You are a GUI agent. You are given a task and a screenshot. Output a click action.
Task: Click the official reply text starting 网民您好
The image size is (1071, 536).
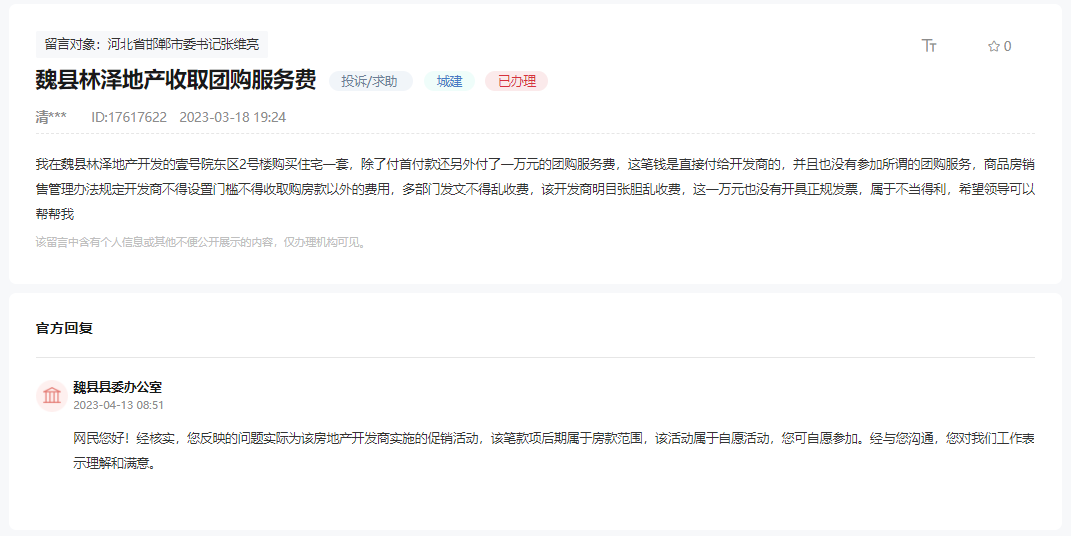click(x=554, y=451)
